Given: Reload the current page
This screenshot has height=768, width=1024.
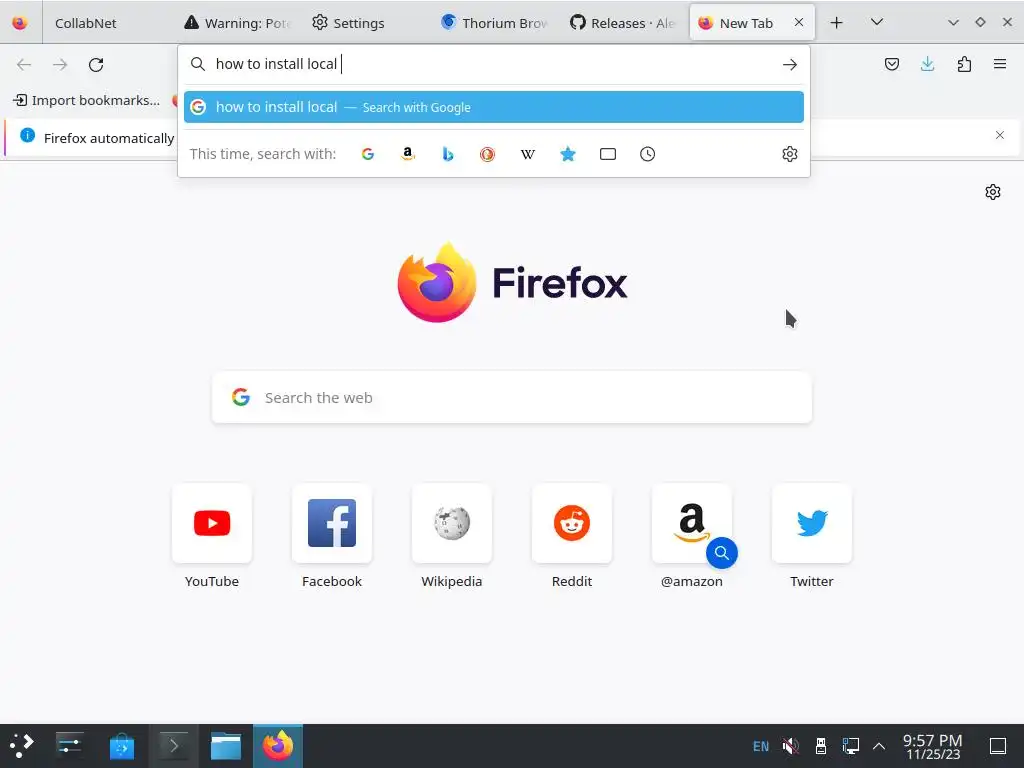Looking at the screenshot, I should coord(96,64).
